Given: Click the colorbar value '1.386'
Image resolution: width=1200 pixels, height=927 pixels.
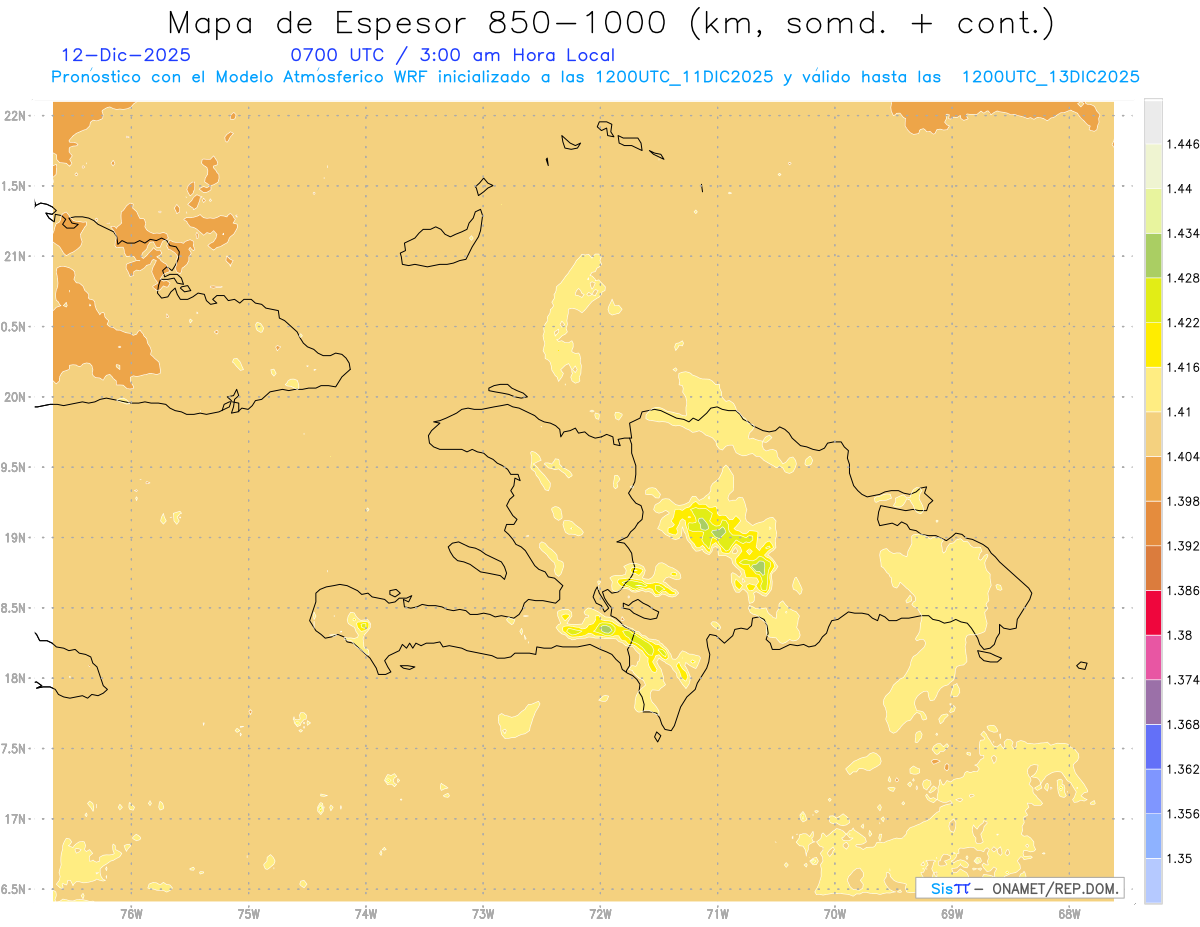Looking at the screenshot, I should coord(1183,590).
